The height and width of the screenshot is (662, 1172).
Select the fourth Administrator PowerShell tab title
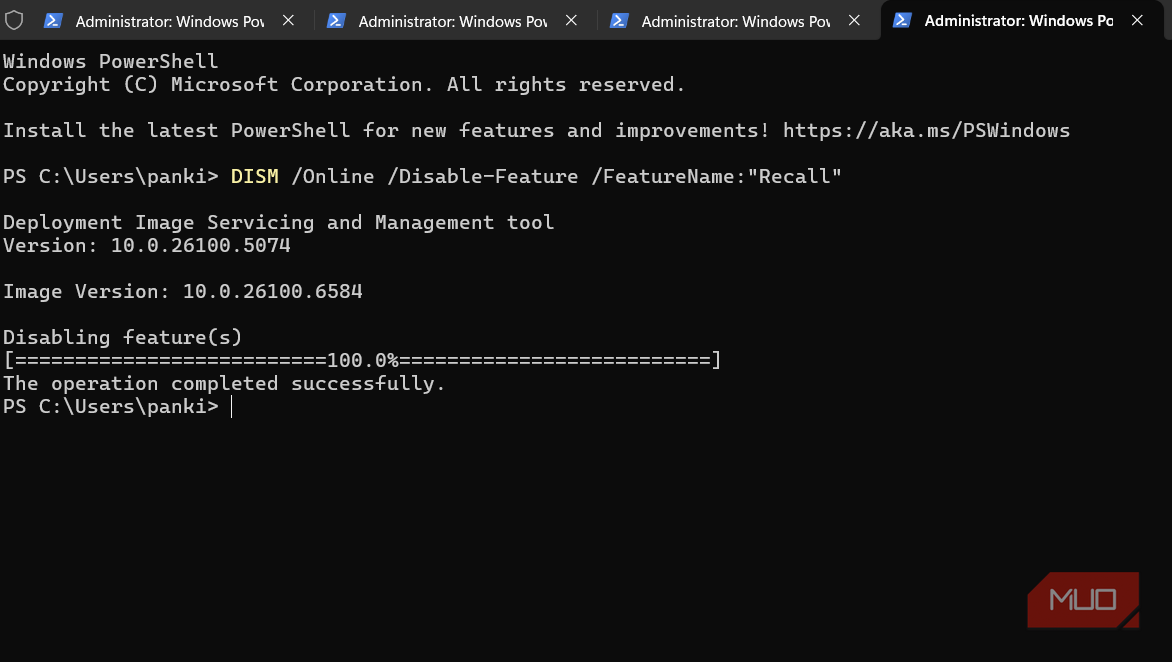[x=1018, y=21]
